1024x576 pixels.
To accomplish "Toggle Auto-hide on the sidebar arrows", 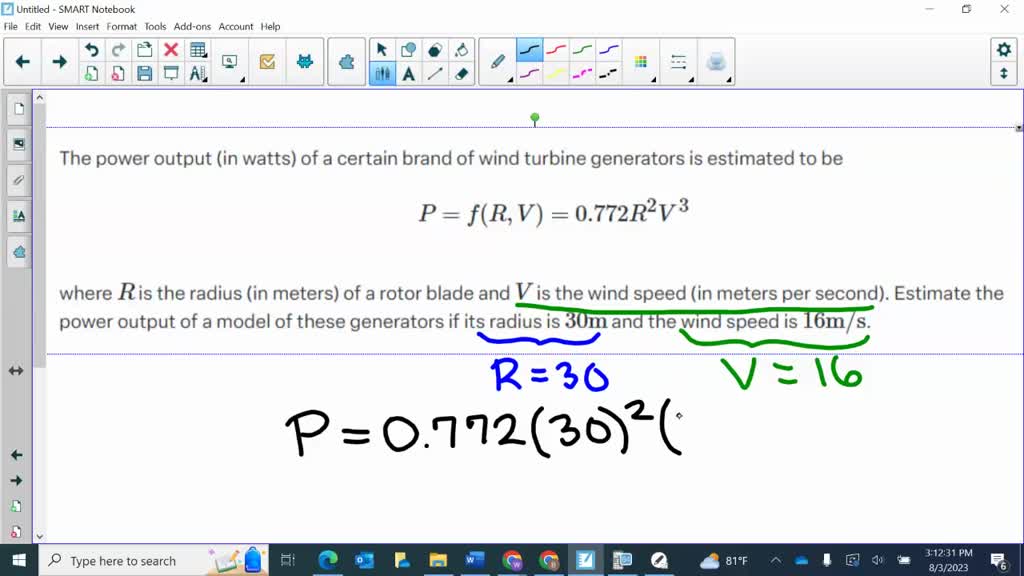I will (16, 370).
